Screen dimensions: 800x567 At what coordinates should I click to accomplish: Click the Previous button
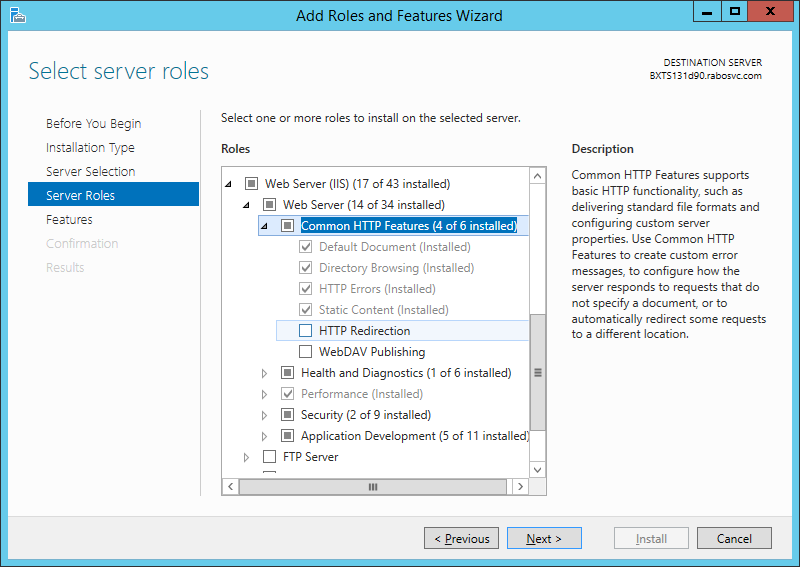[461, 538]
